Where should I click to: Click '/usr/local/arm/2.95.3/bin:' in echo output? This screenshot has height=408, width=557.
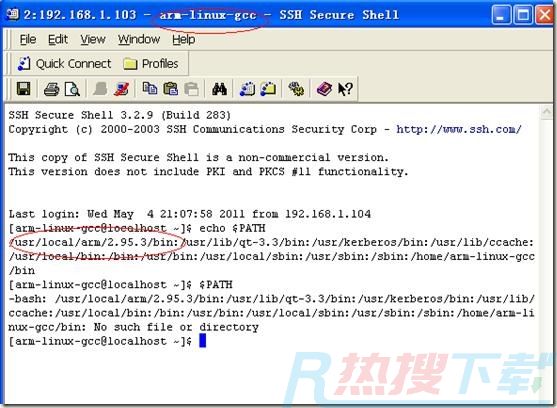click(94, 243)
